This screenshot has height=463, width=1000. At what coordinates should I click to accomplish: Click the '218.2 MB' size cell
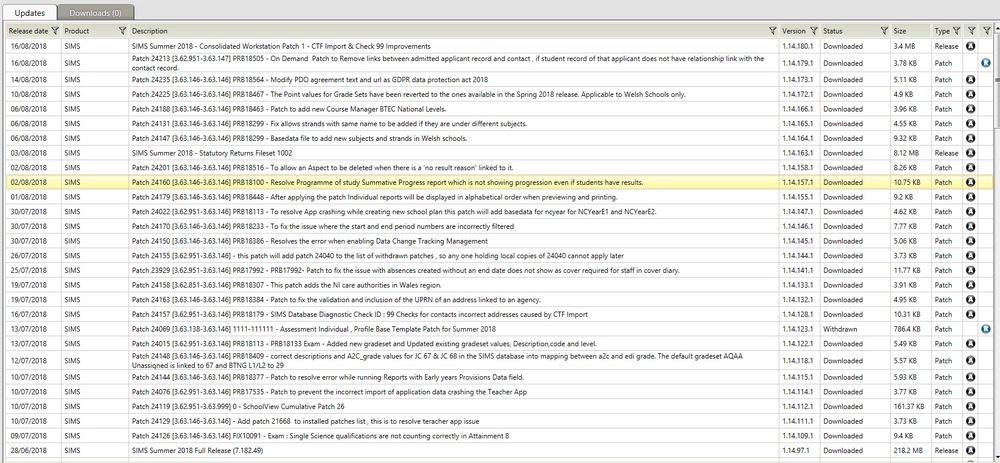tap(909, 450)
